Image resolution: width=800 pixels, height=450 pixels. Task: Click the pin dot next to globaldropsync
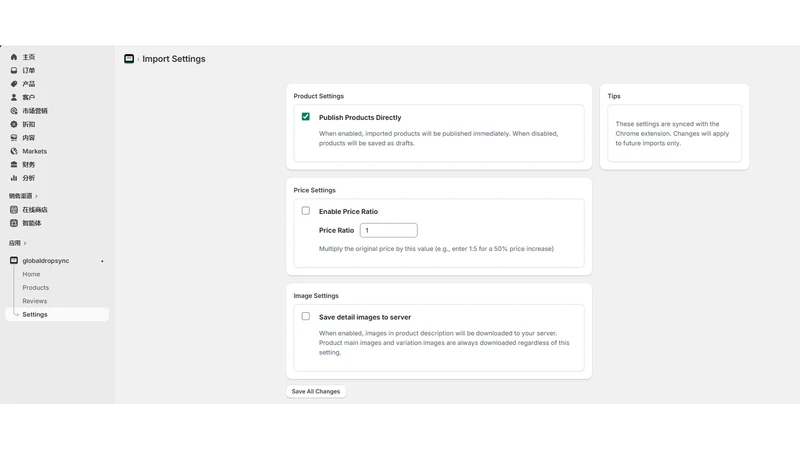(x=102, y=261)
